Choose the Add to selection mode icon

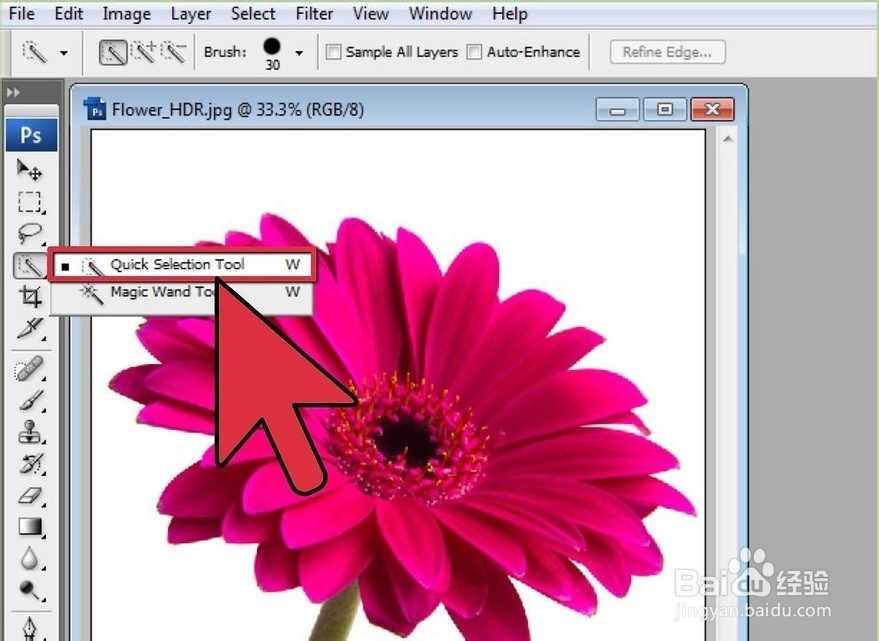coord(144,52)
